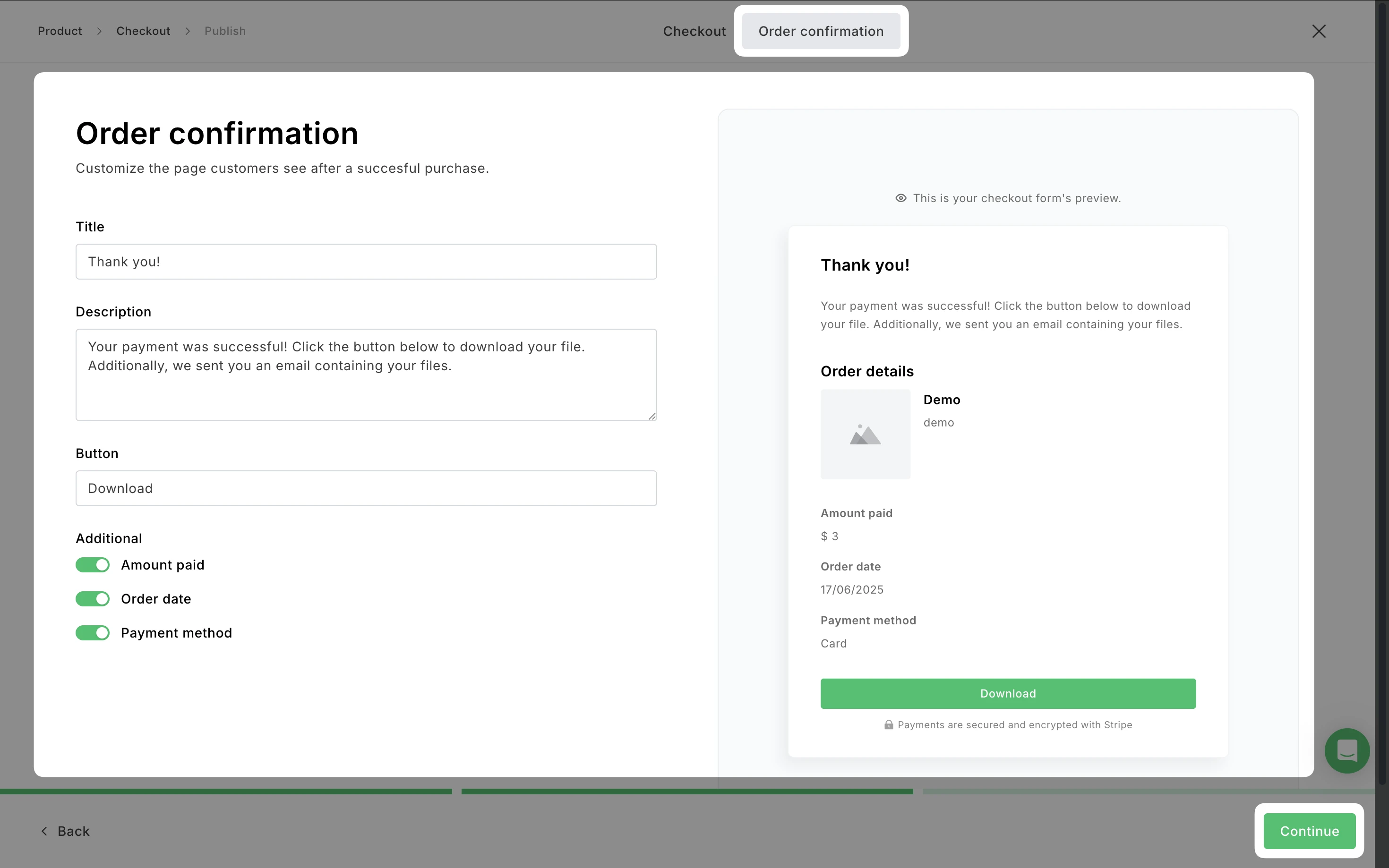Viewport: 1389px width, 868px height.
Task: Go to the Product breadcrumb step
Action: coord(60,31)
